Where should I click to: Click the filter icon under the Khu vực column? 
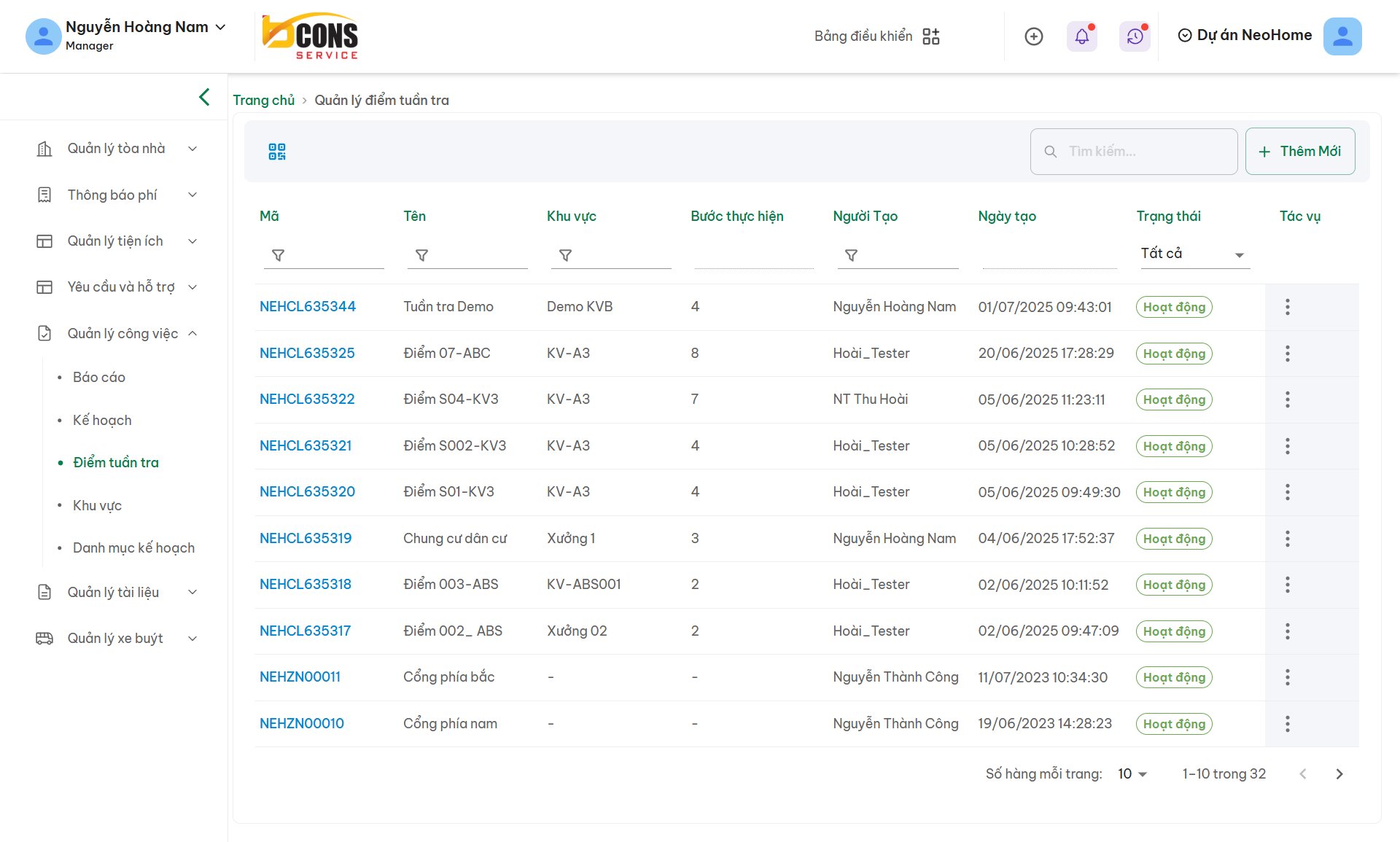pyautogui.click(x=565, y=255)
